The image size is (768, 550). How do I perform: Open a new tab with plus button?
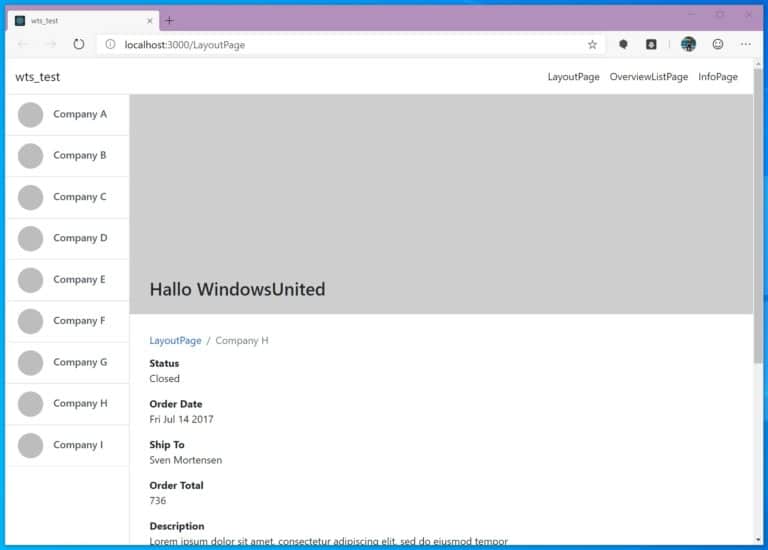pos(169,21)
